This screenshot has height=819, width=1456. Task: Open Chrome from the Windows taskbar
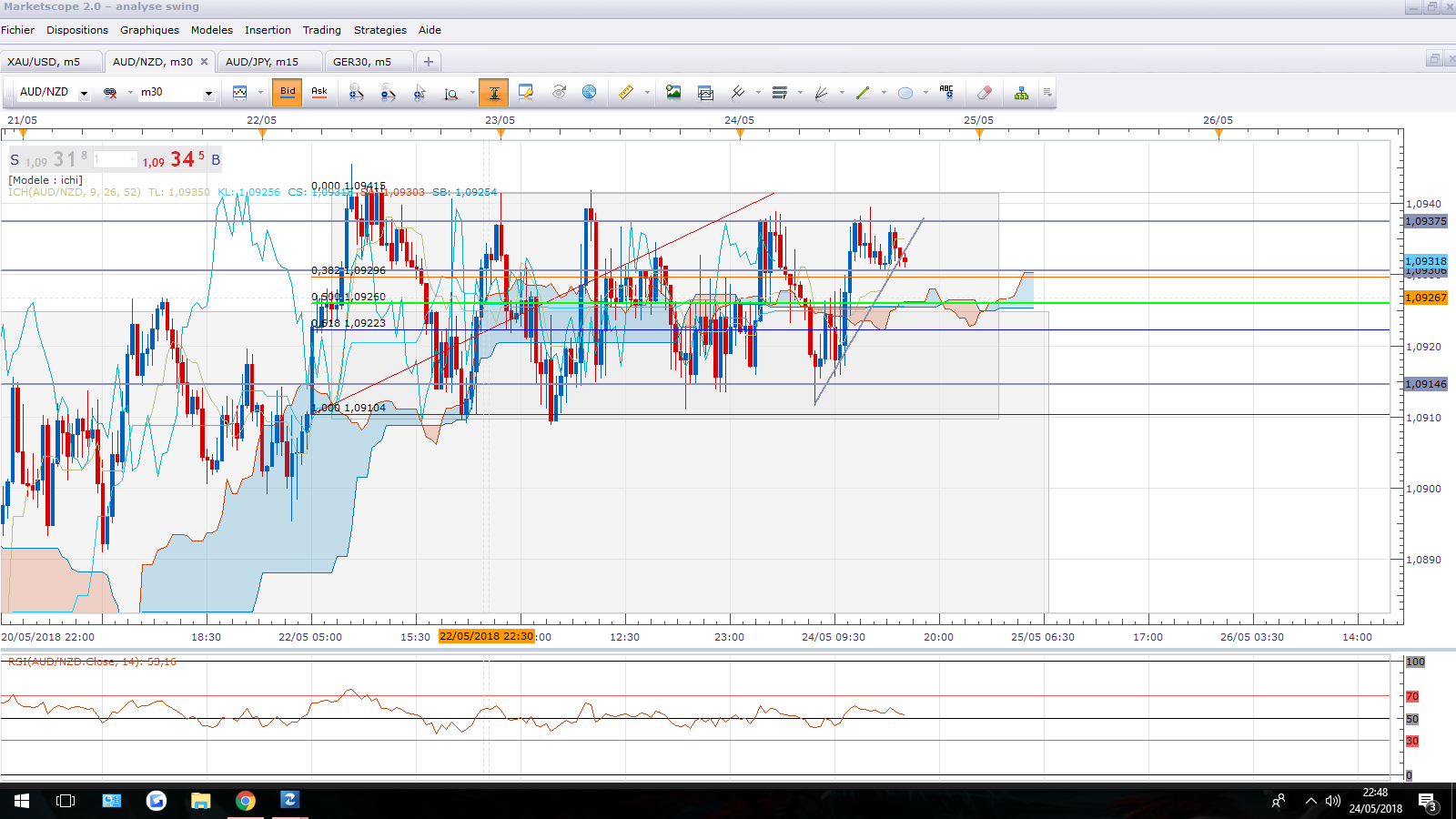[245, 801]
